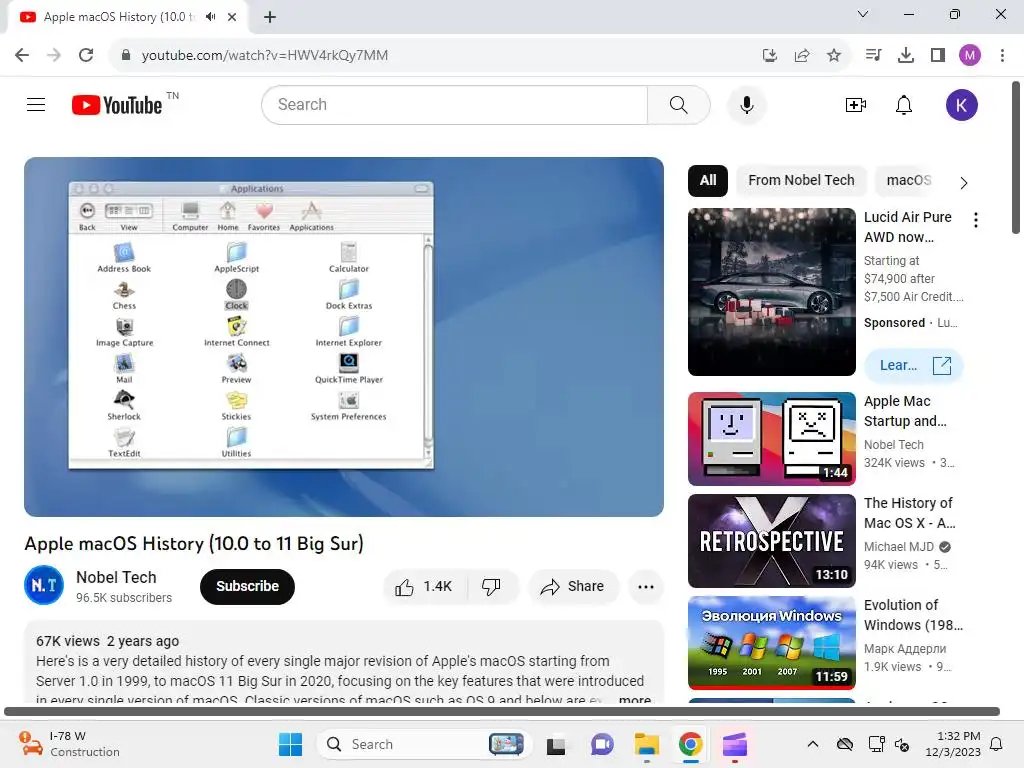Open Chrome downloads icon
The height and width of the screenshot is (768, 1024).
pos(905,55)
